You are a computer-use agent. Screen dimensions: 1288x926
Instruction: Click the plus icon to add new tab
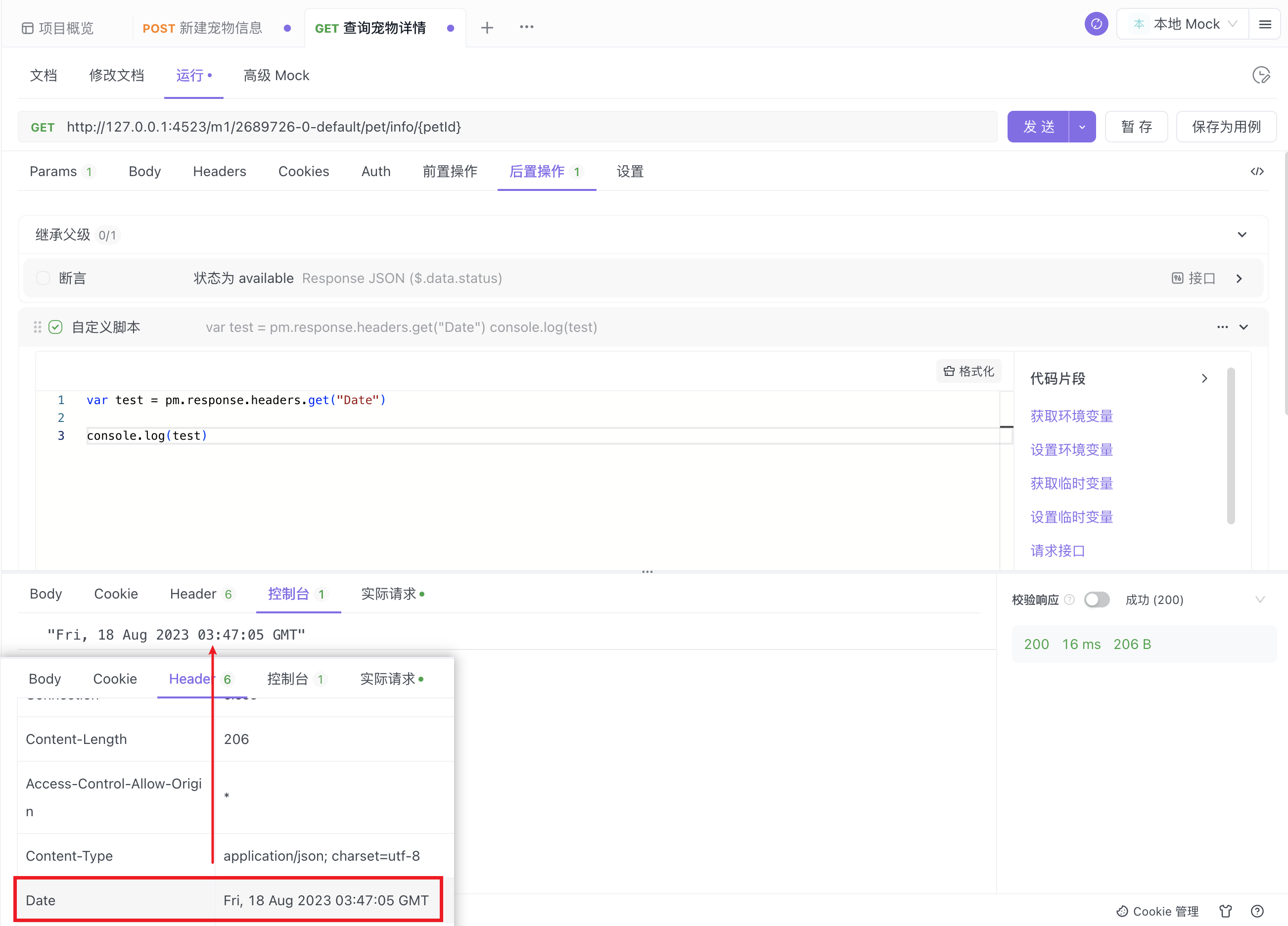(487, 27)
